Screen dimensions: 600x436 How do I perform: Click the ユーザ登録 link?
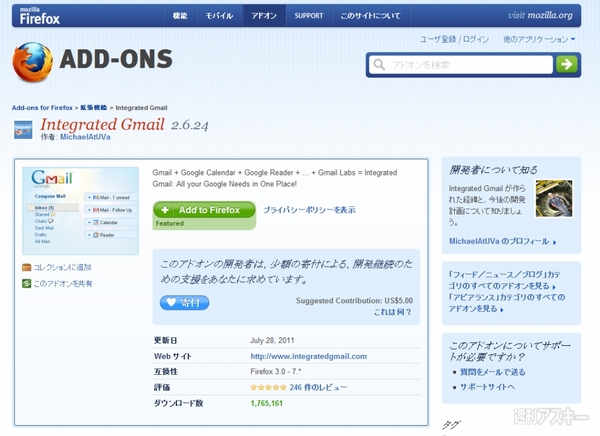coord(438,39)
